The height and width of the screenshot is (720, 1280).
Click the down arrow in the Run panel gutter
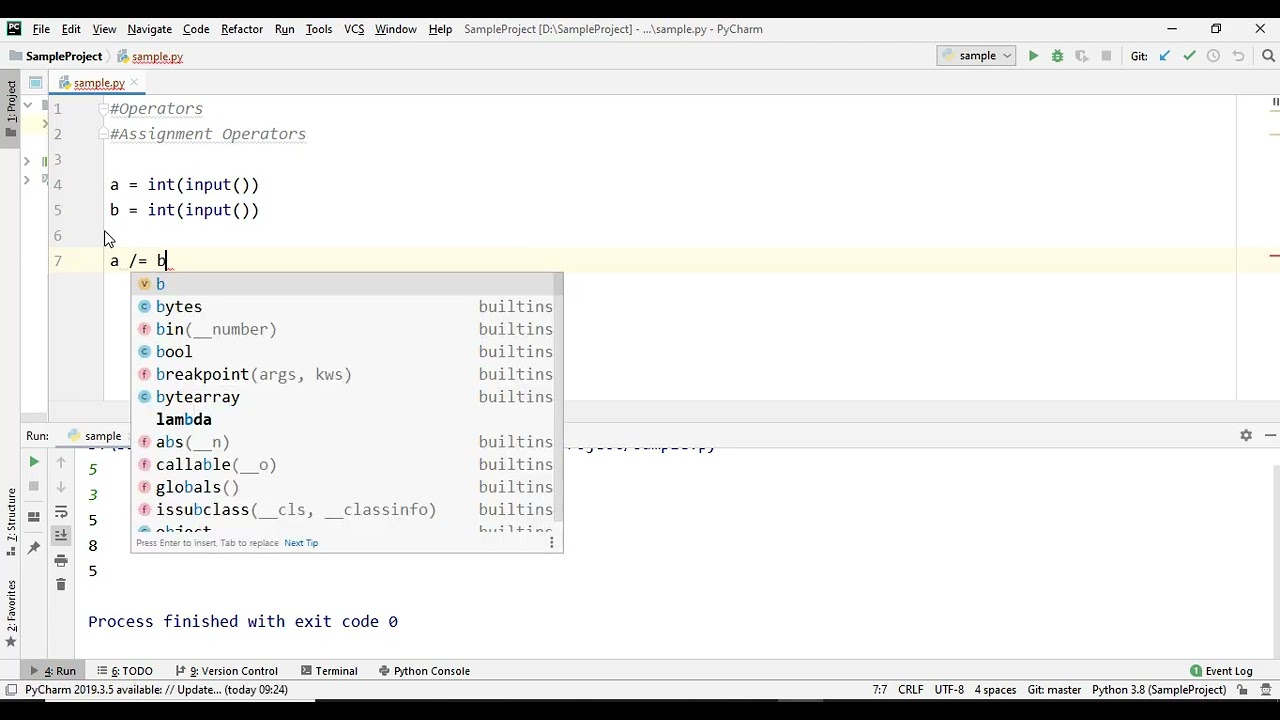pos(61,487)
